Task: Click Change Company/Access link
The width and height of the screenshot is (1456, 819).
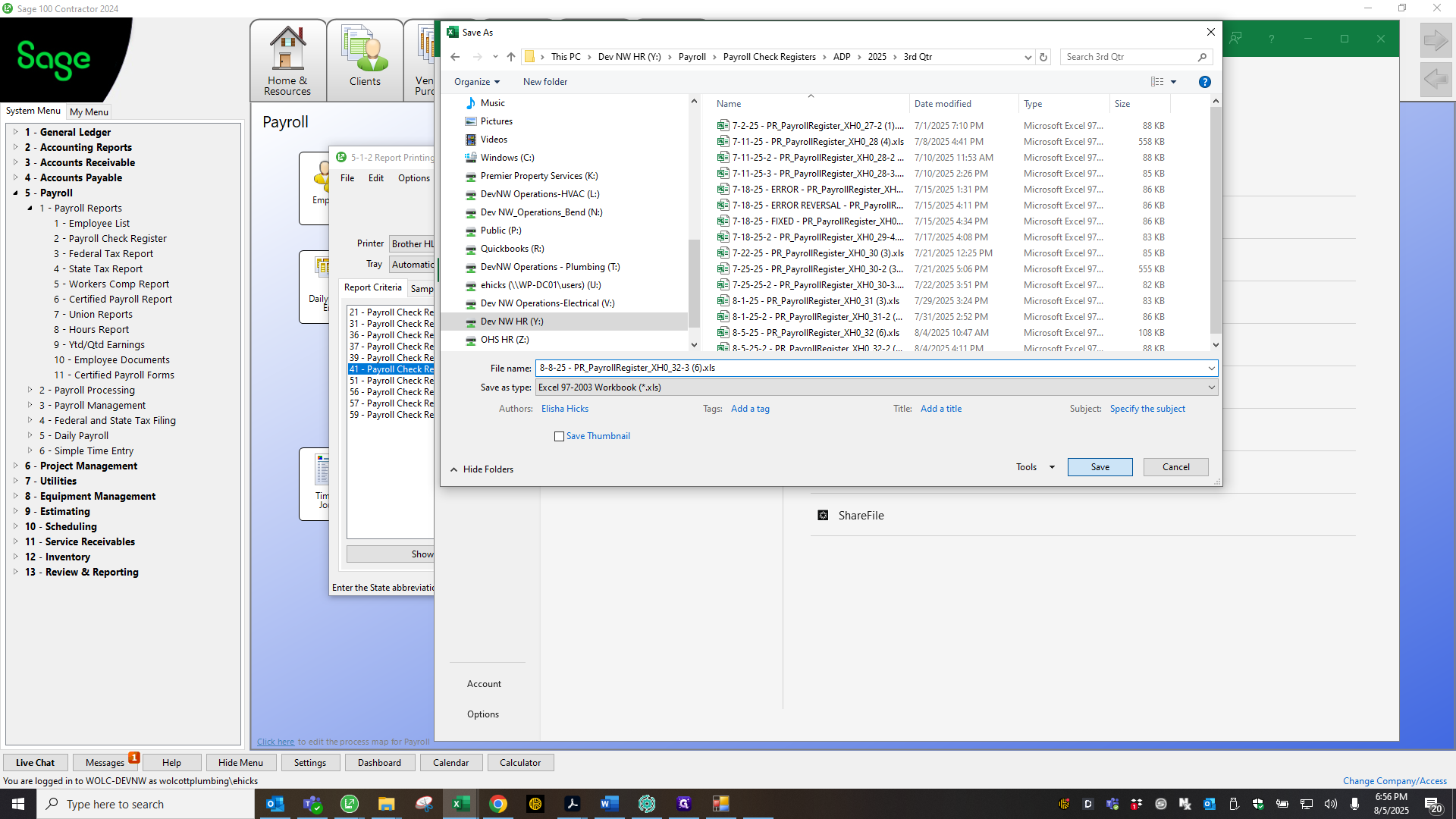Action: pyautogui.click(x=1395, y=781)
